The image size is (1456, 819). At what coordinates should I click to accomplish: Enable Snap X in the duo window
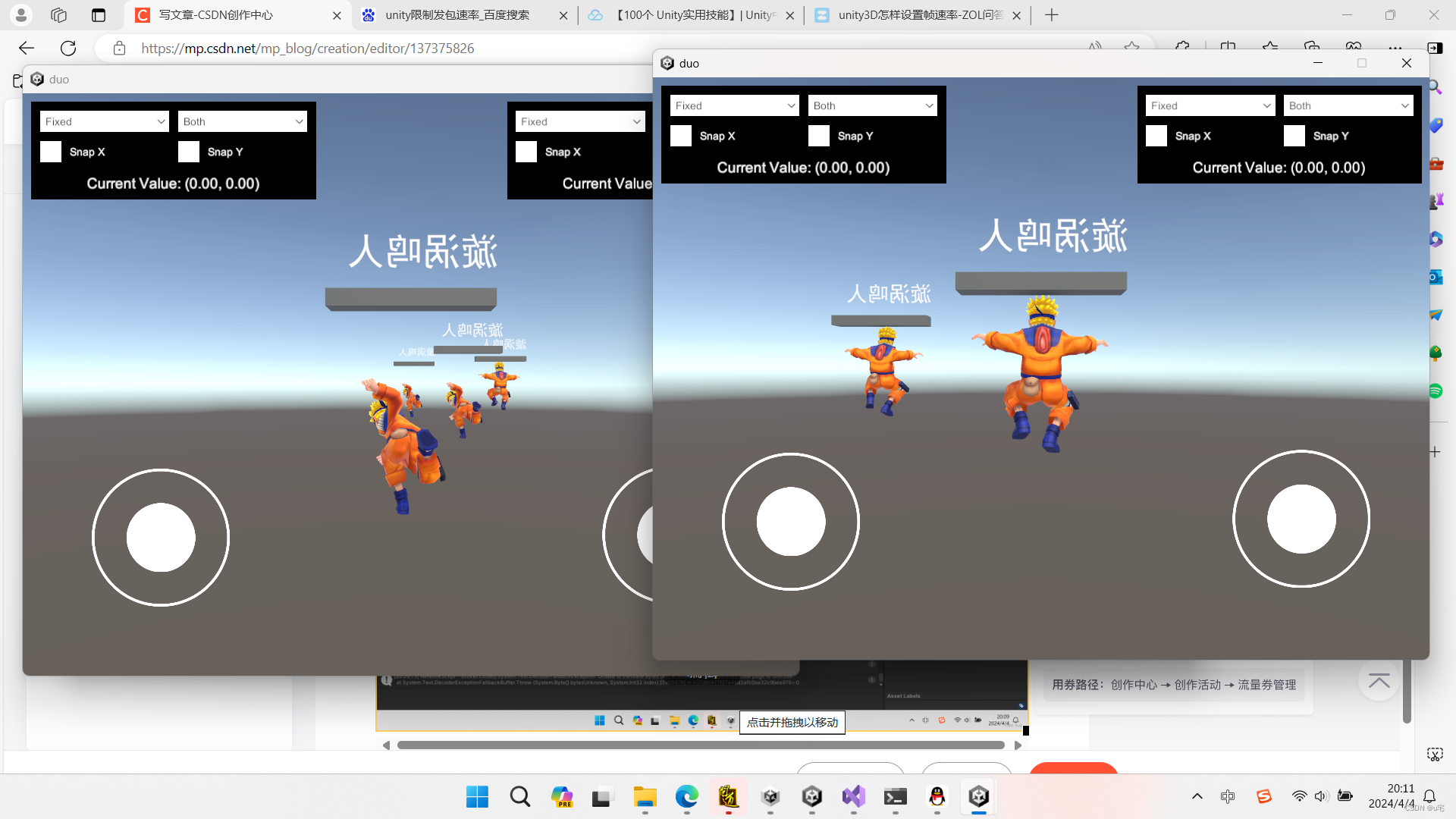coord(680,136)
